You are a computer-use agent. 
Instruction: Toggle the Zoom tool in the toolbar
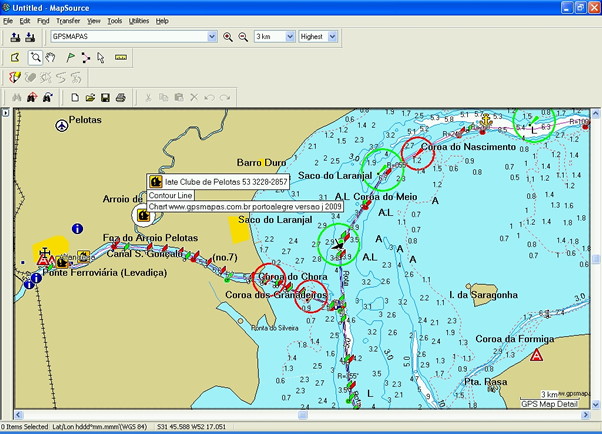pyautogui.click(x=34, y=57)
